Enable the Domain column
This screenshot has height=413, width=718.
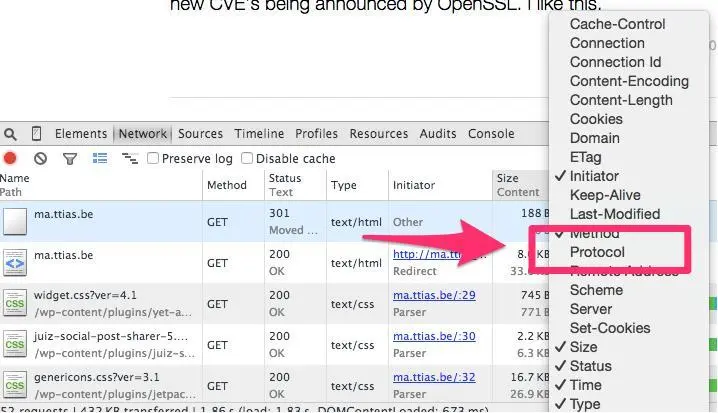click(594, 138)
